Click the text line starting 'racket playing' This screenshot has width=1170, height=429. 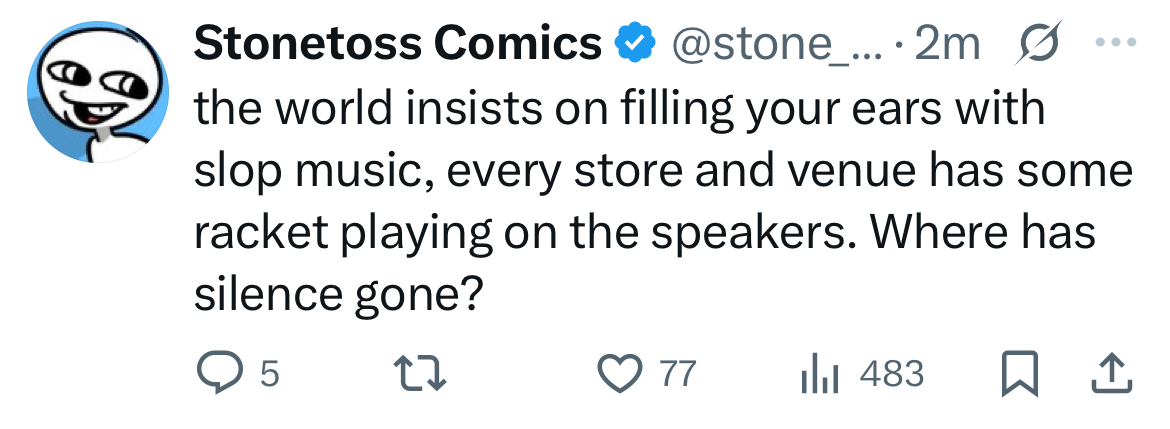point(644,233)
